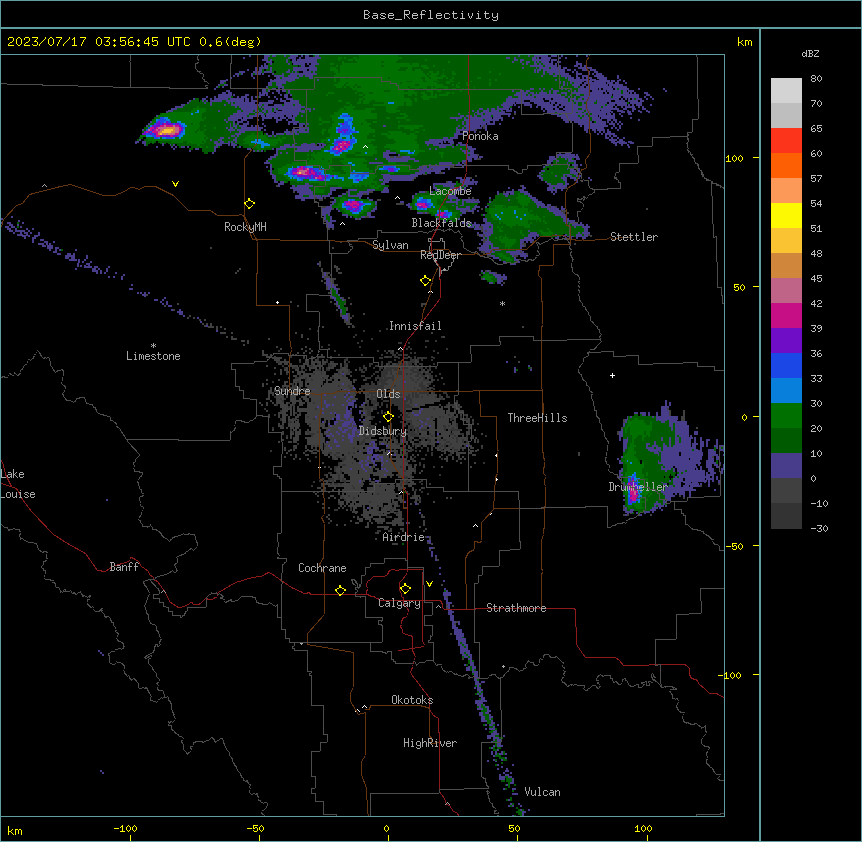
Task: Select the -30 dBZ dark gray swatch
Action: click(786, 516)
